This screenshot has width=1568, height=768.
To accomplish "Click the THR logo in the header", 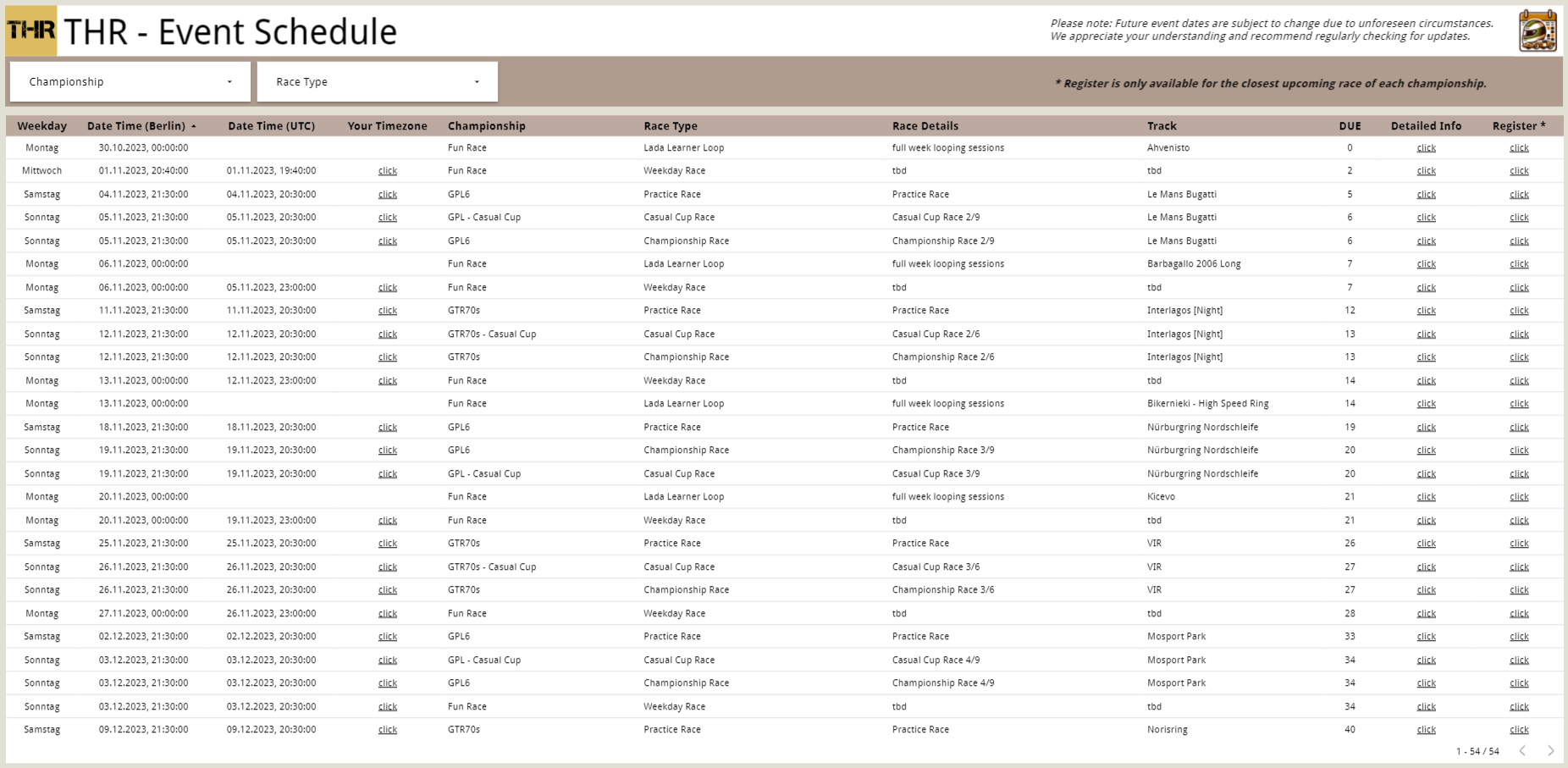I will coord(31,31).
